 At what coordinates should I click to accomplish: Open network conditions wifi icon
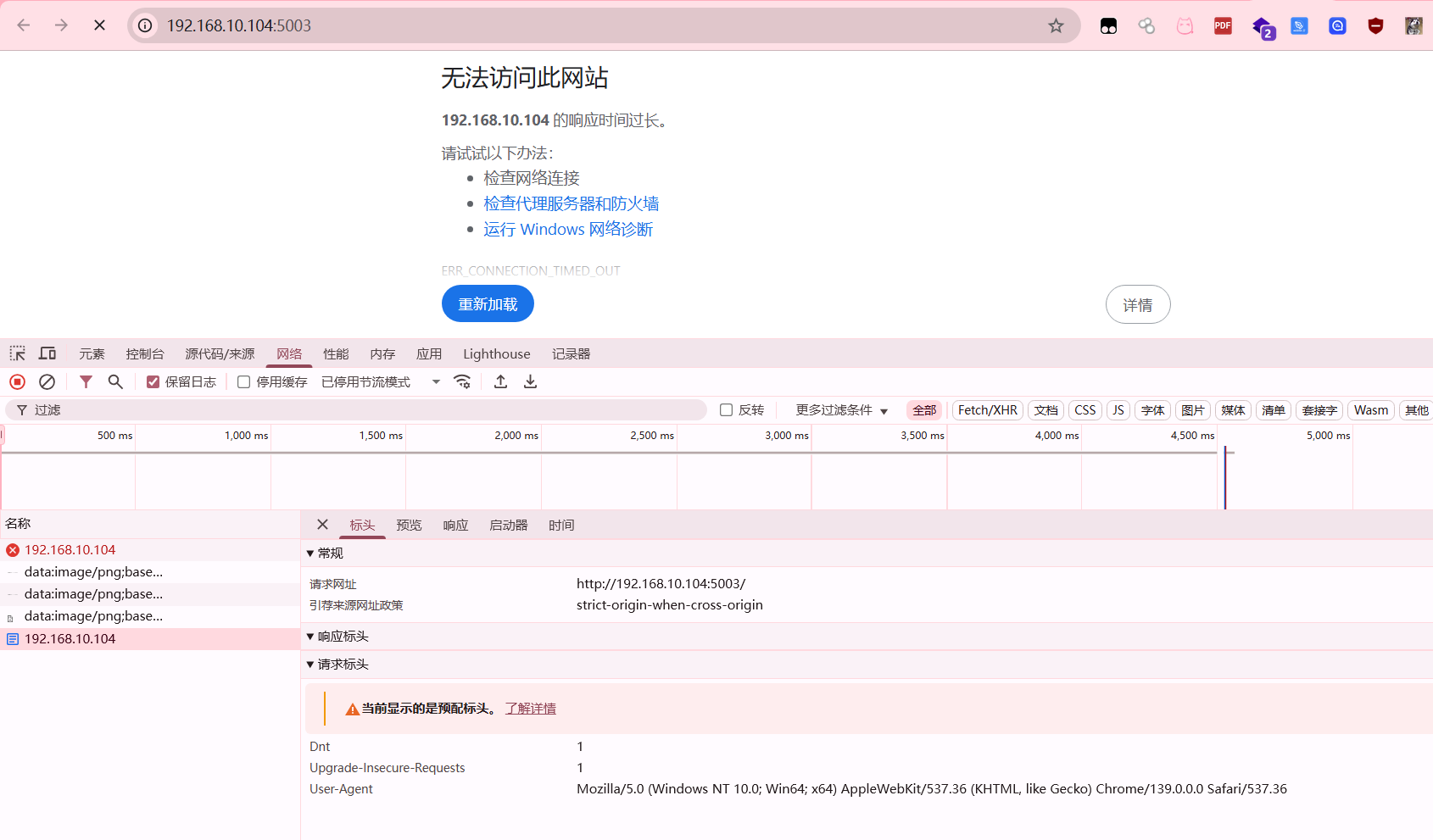pyautogui.click(x=462, y=382)
